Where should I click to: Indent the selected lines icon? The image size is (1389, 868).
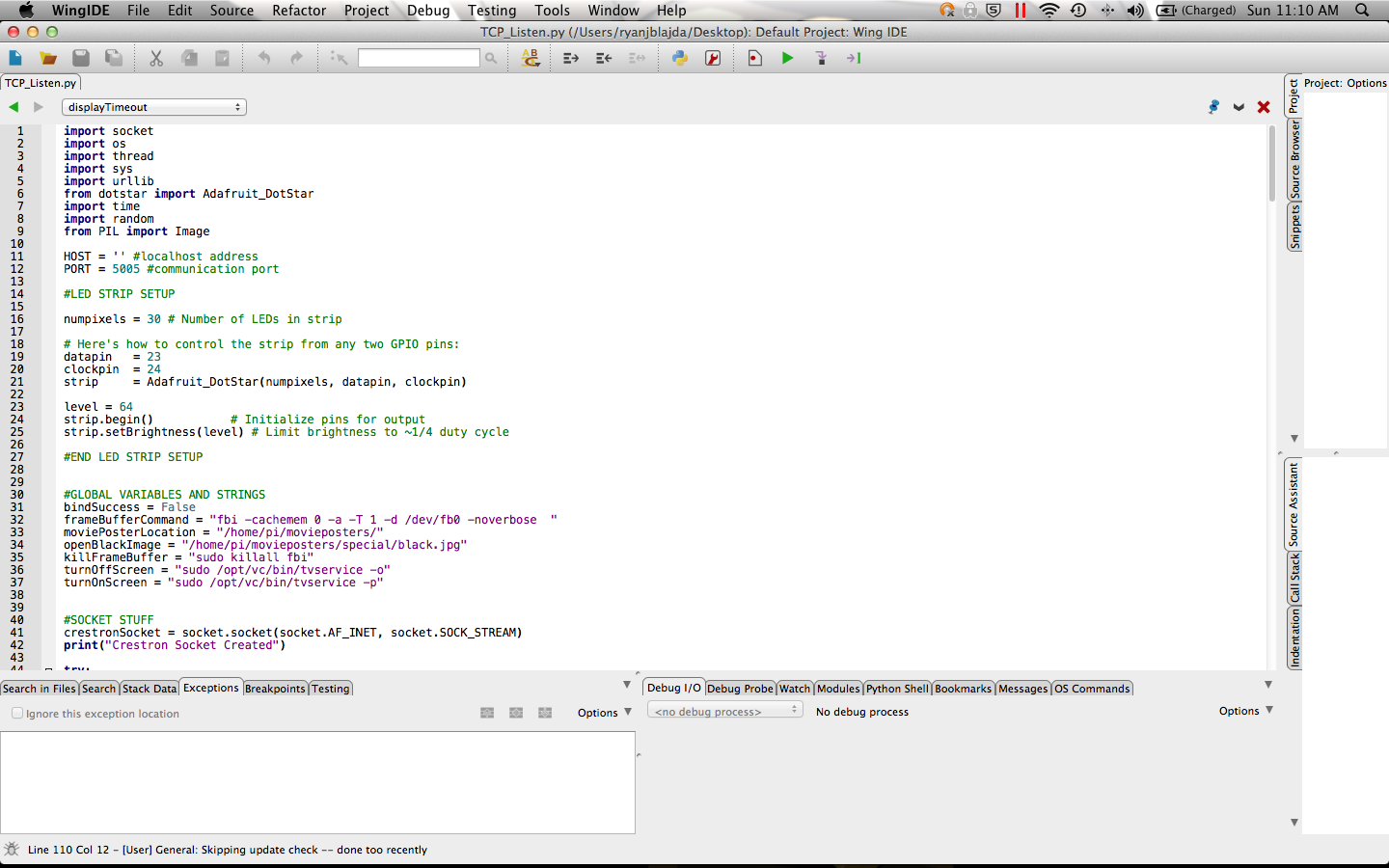pos(571,58)
